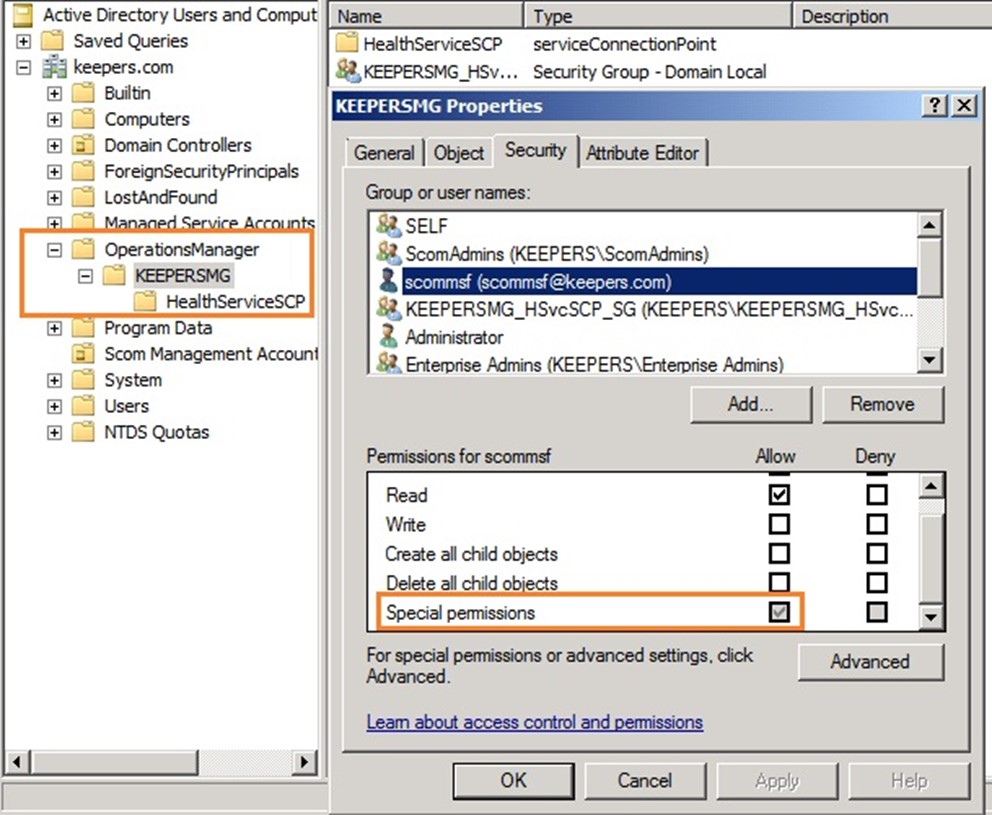
Task: Click the Saved Queries folder icon
Action: tap(53, 41)
